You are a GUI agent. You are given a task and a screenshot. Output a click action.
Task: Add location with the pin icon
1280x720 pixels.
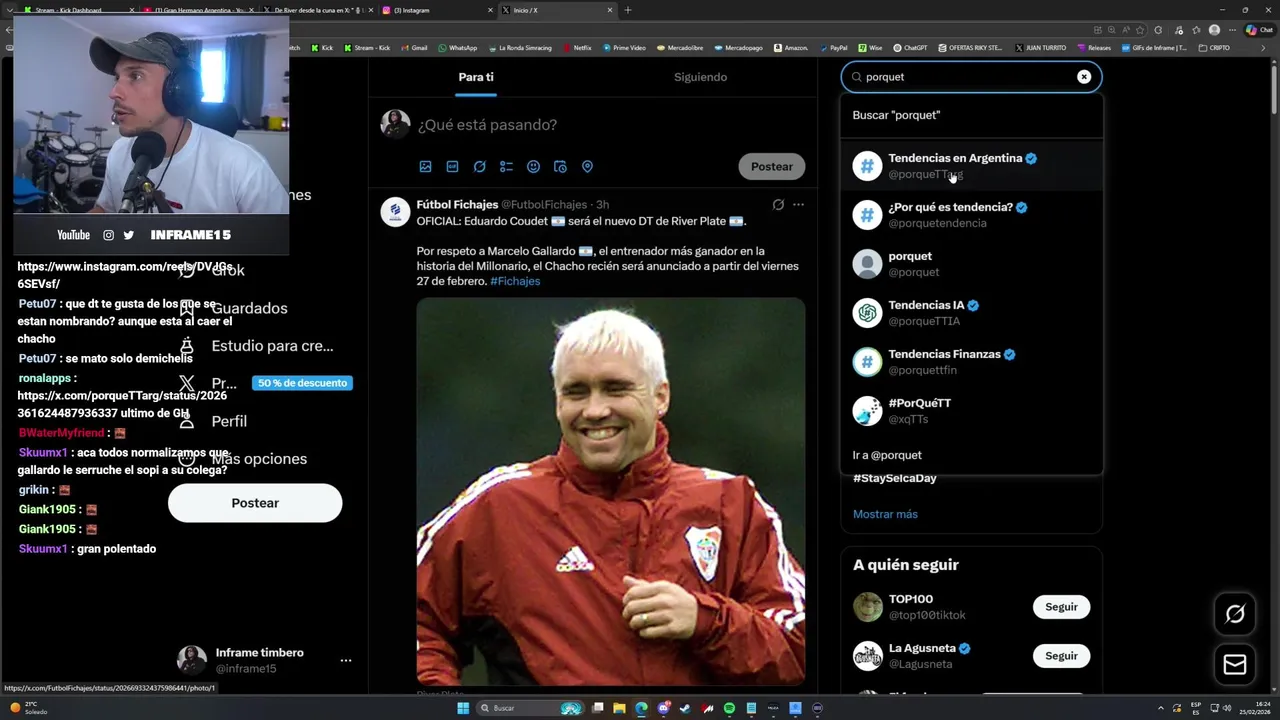click(587, 167)
